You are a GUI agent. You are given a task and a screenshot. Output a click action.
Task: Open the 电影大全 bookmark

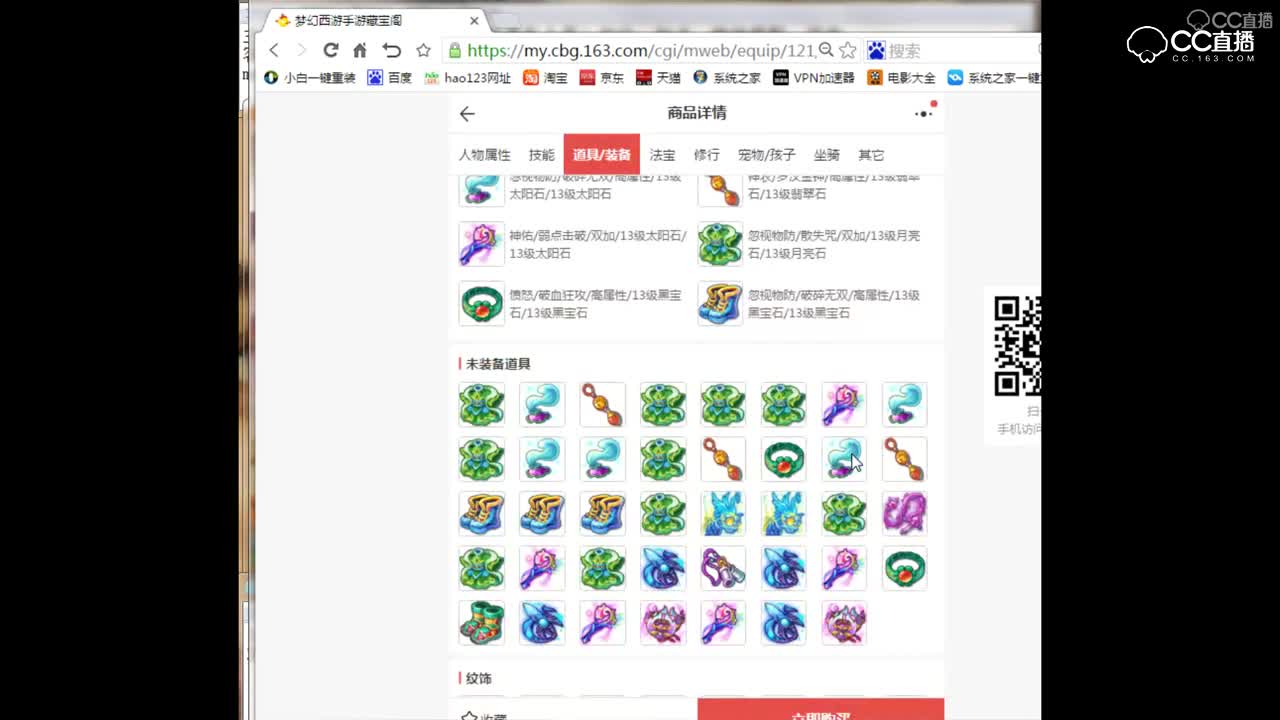(x=902, y=77)
